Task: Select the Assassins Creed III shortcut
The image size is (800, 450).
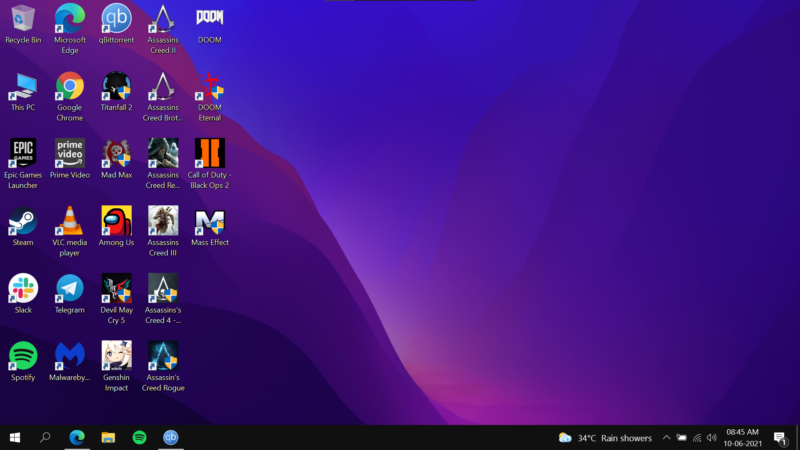Action: pyautogui.click(x=163, y=231)
